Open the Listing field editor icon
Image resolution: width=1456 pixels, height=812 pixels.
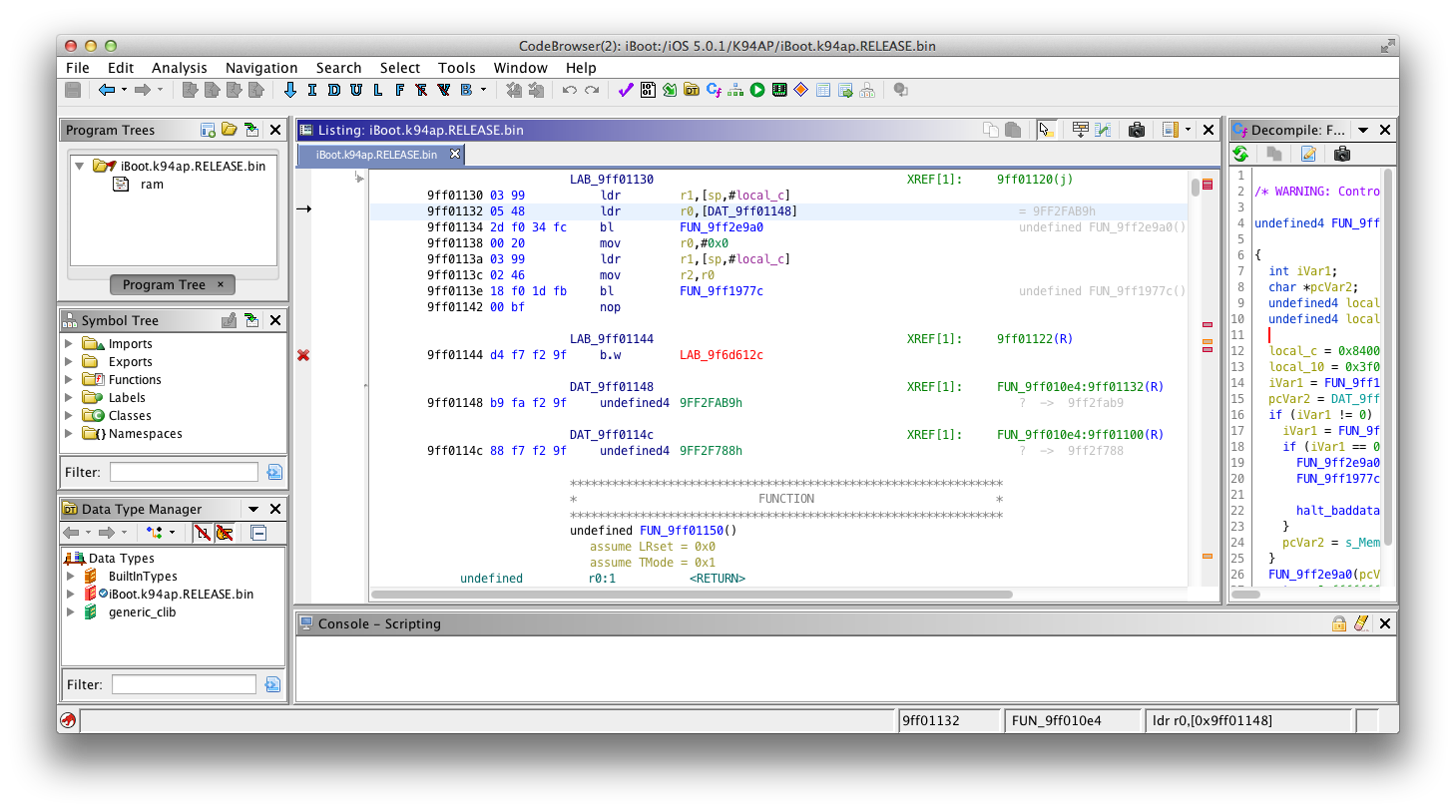click(x=1080, y=130)
